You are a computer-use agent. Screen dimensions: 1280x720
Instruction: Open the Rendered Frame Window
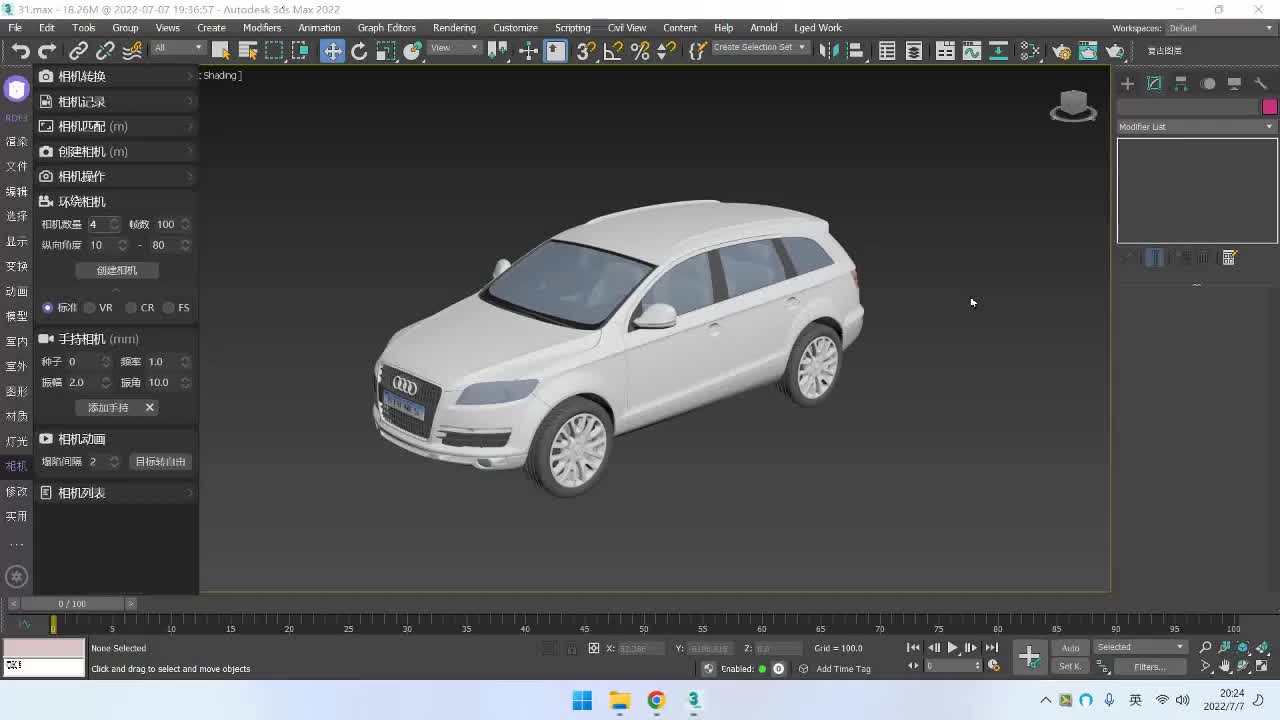tap(1088, 51)
